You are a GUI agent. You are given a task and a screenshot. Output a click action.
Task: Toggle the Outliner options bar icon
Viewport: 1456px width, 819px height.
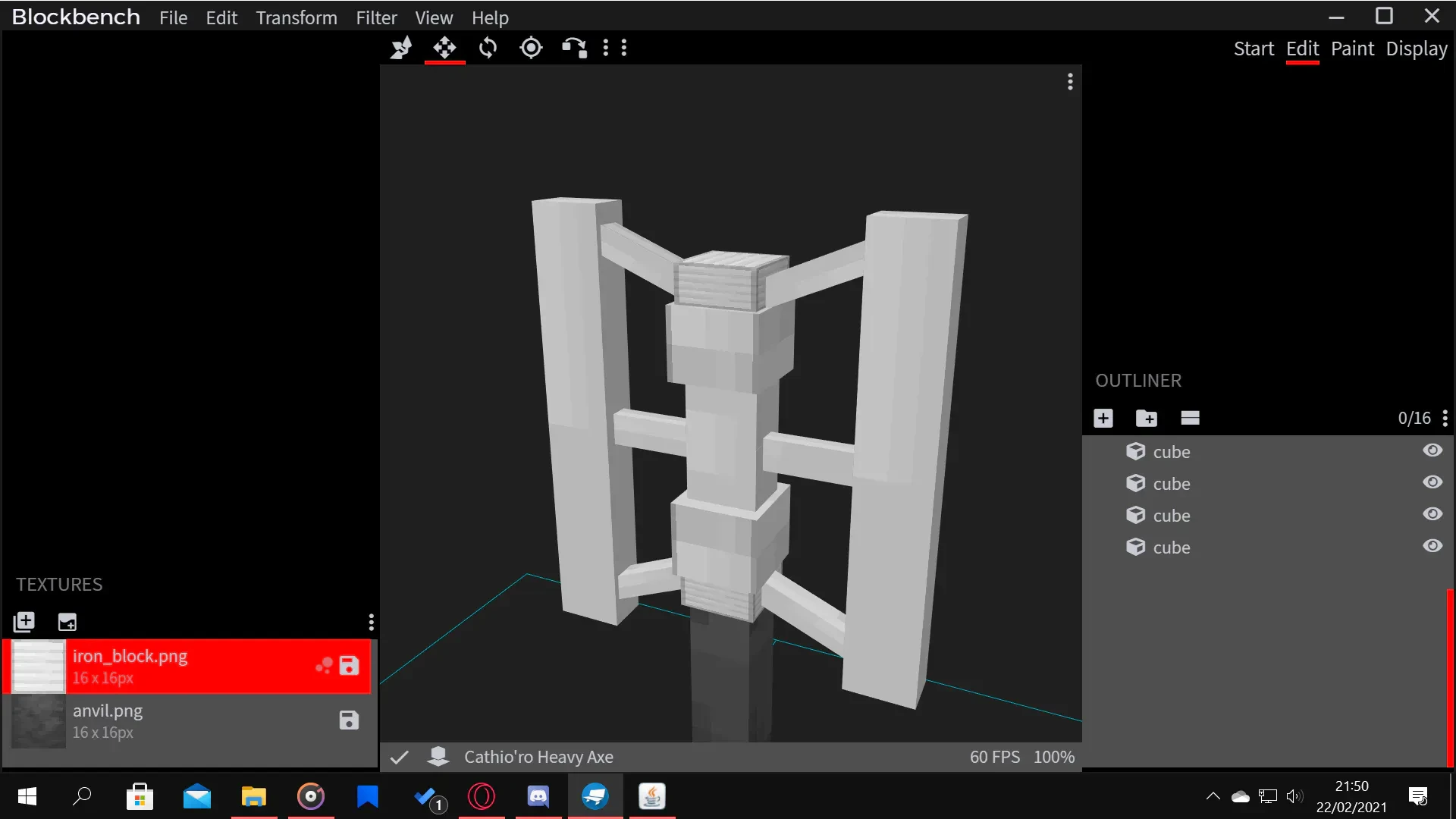1190,418
